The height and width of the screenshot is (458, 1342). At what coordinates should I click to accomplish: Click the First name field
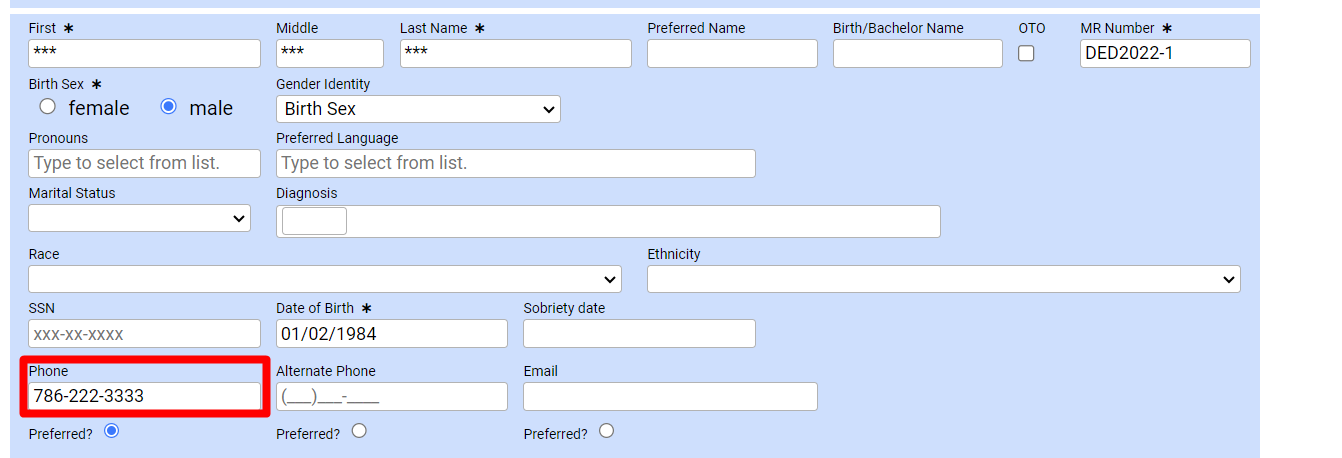(144, 54)
